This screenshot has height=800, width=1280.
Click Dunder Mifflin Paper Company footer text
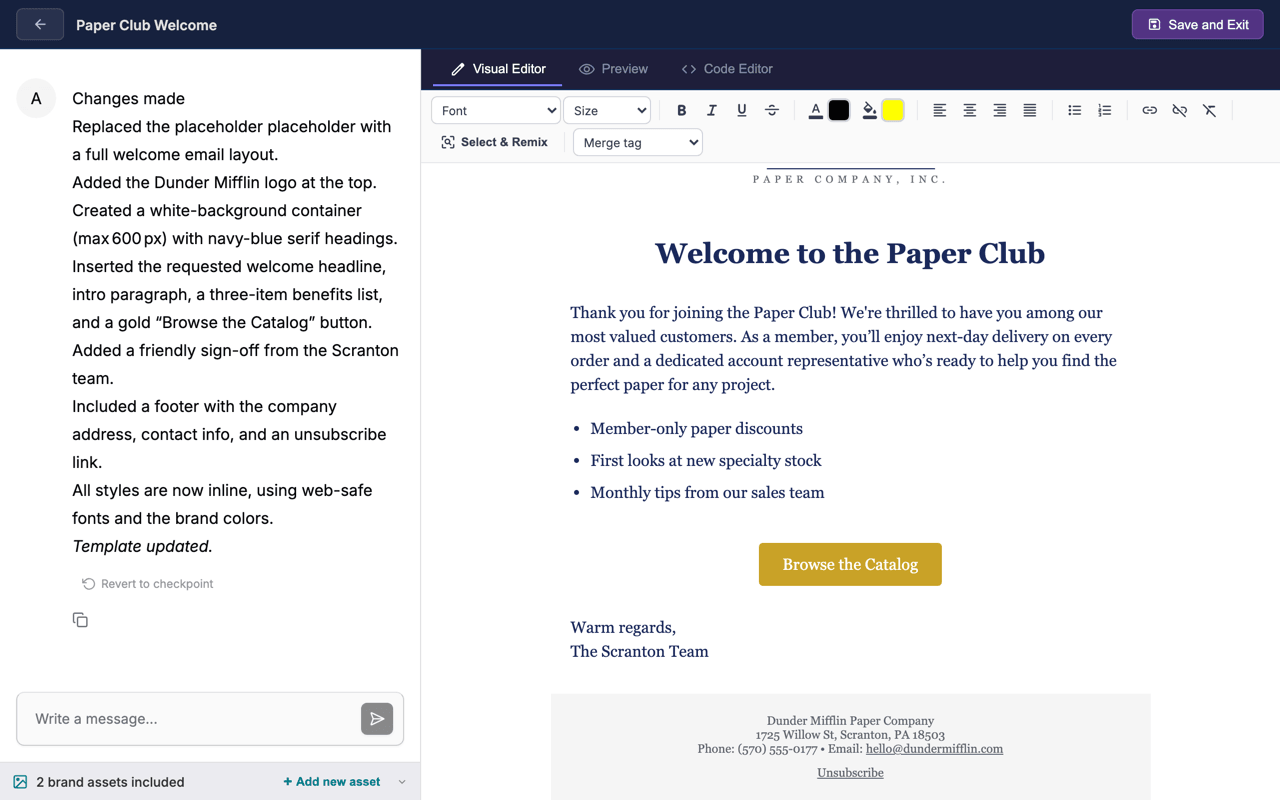[x=850, y=721]
